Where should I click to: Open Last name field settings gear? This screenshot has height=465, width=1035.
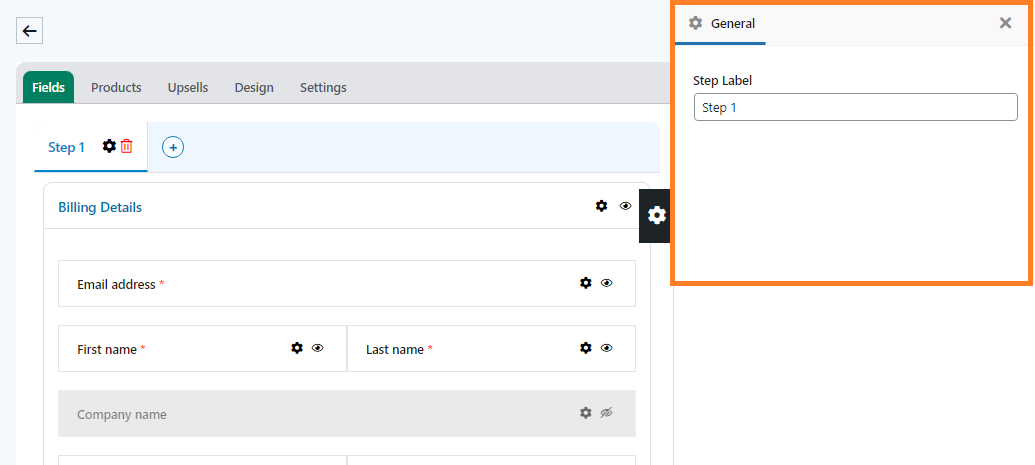585,347
